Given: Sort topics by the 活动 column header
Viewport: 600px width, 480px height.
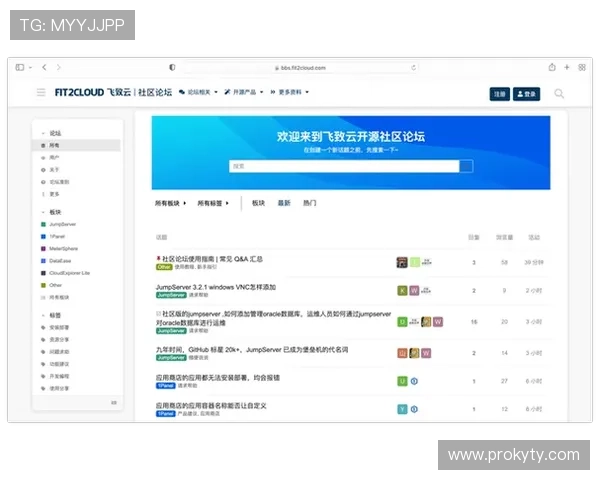Looking at the screenshot, I should (x=534, y=237).
